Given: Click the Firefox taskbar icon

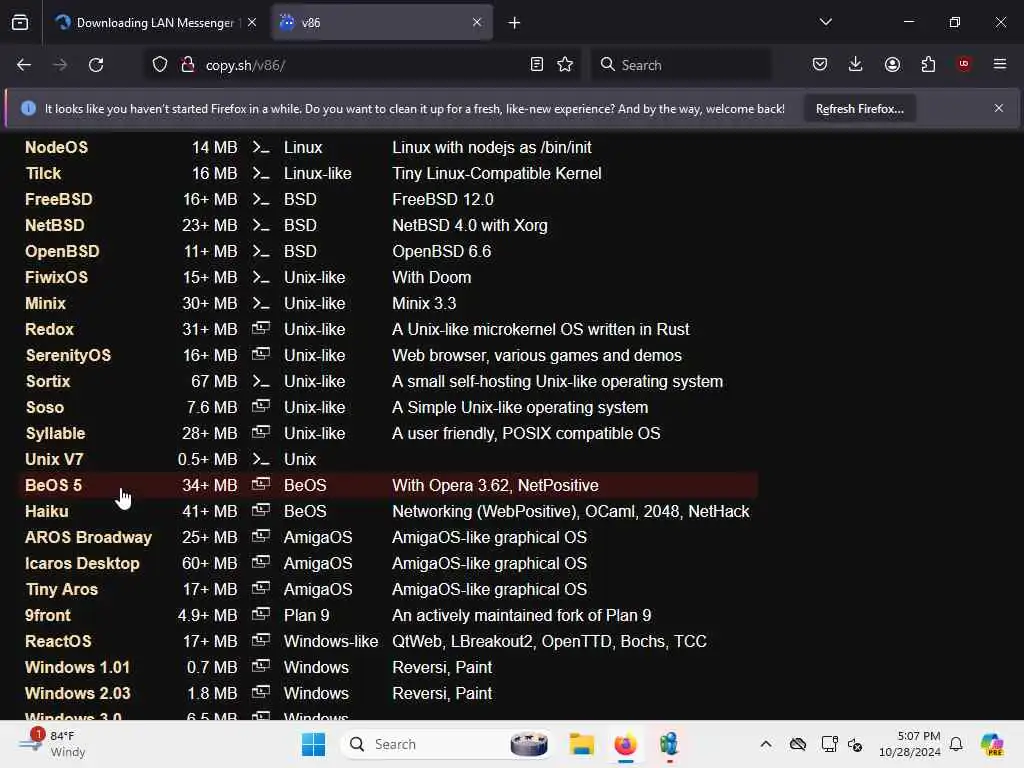Looking at the screenshot, I should click(x=625, y=744).
